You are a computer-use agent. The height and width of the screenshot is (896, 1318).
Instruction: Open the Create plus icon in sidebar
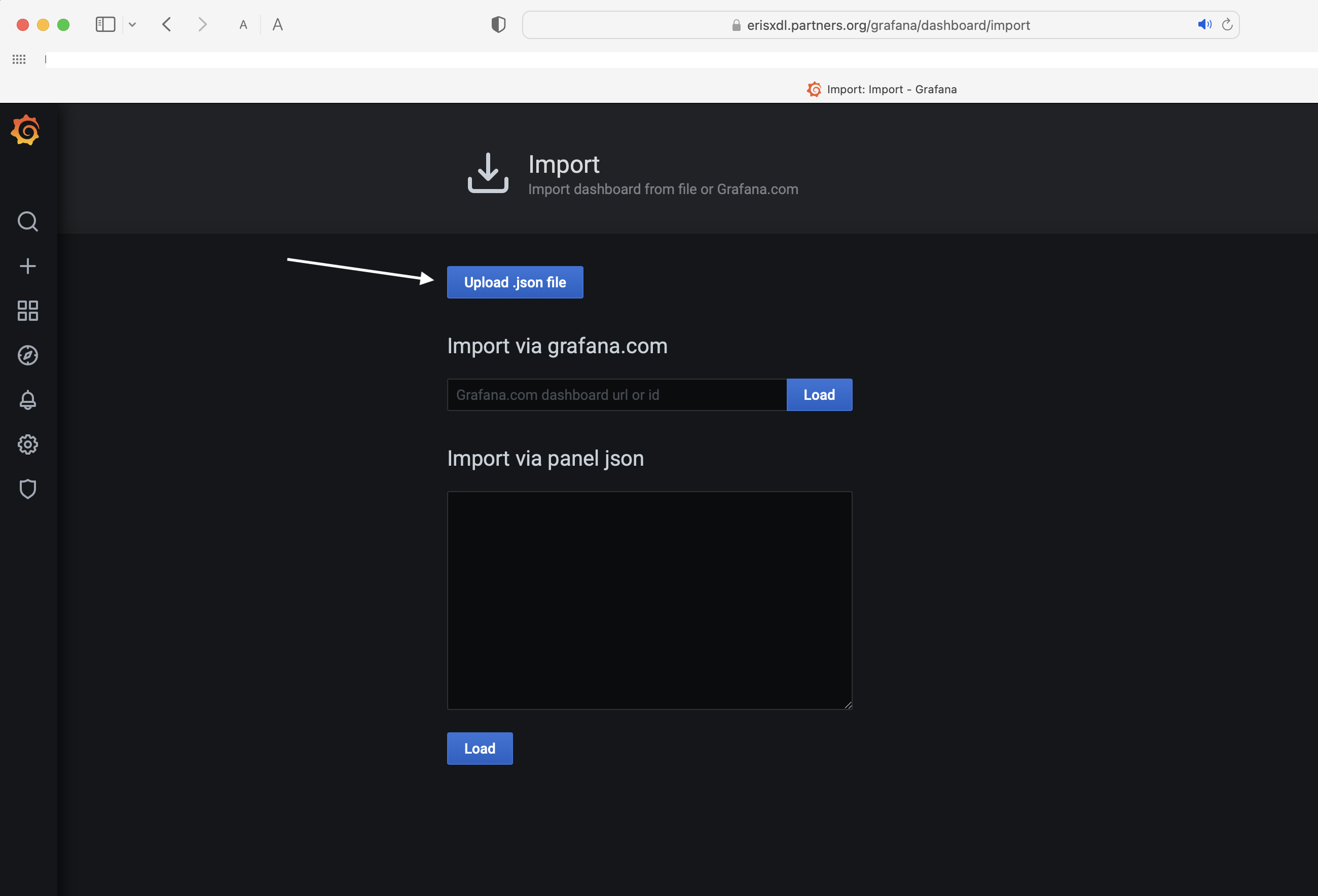(x=27, y=266)
